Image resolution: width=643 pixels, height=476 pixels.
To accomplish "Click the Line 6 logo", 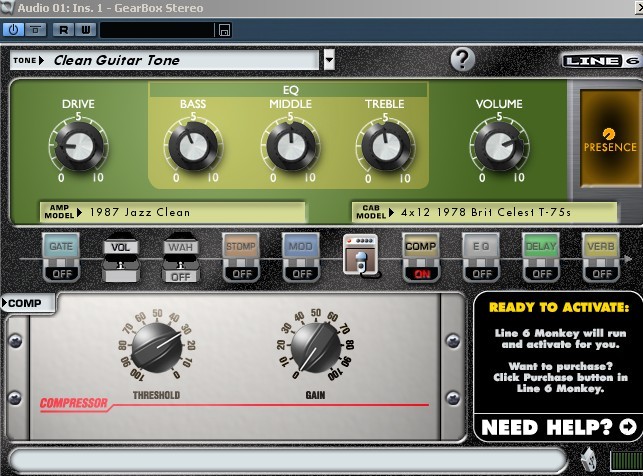I will click(601, 61).
